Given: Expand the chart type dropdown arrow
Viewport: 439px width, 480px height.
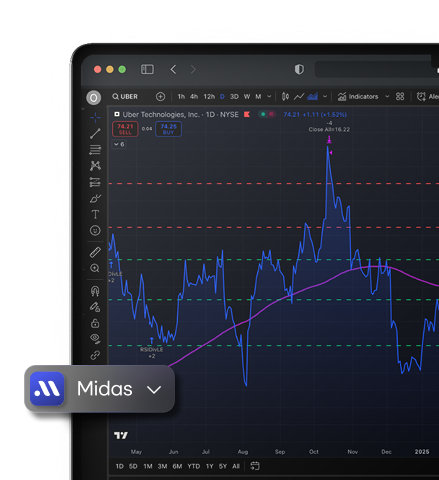Looking at the screenshot, I should pos(325,97).
